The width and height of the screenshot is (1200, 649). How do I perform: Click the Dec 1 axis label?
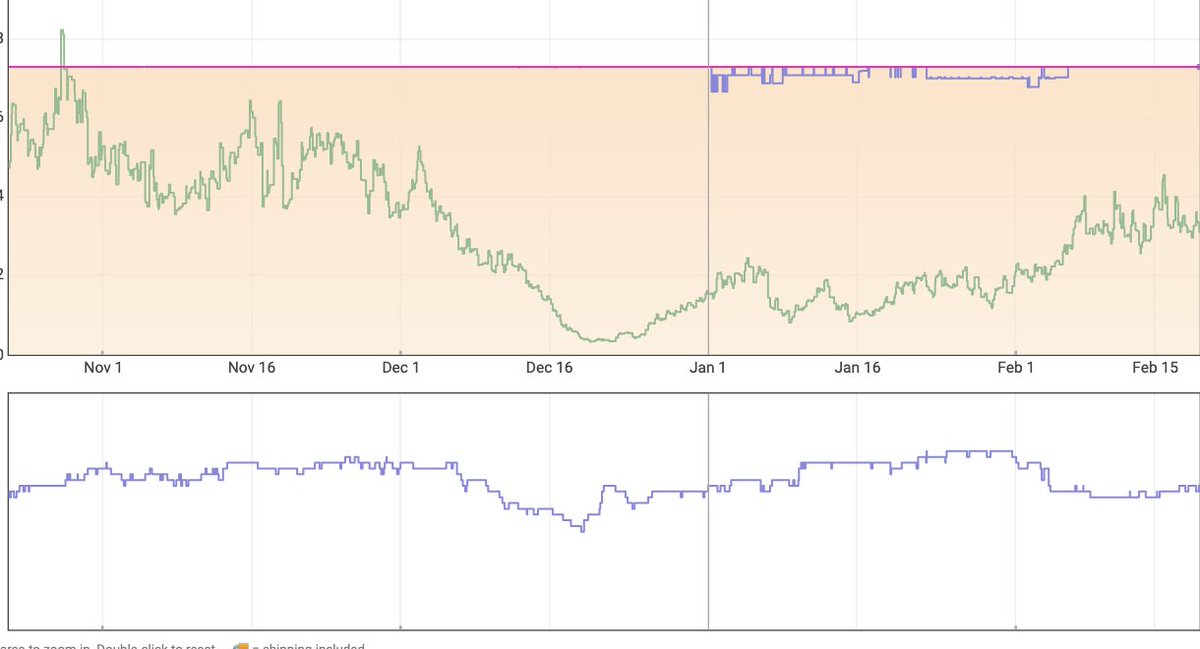point(400,368)
